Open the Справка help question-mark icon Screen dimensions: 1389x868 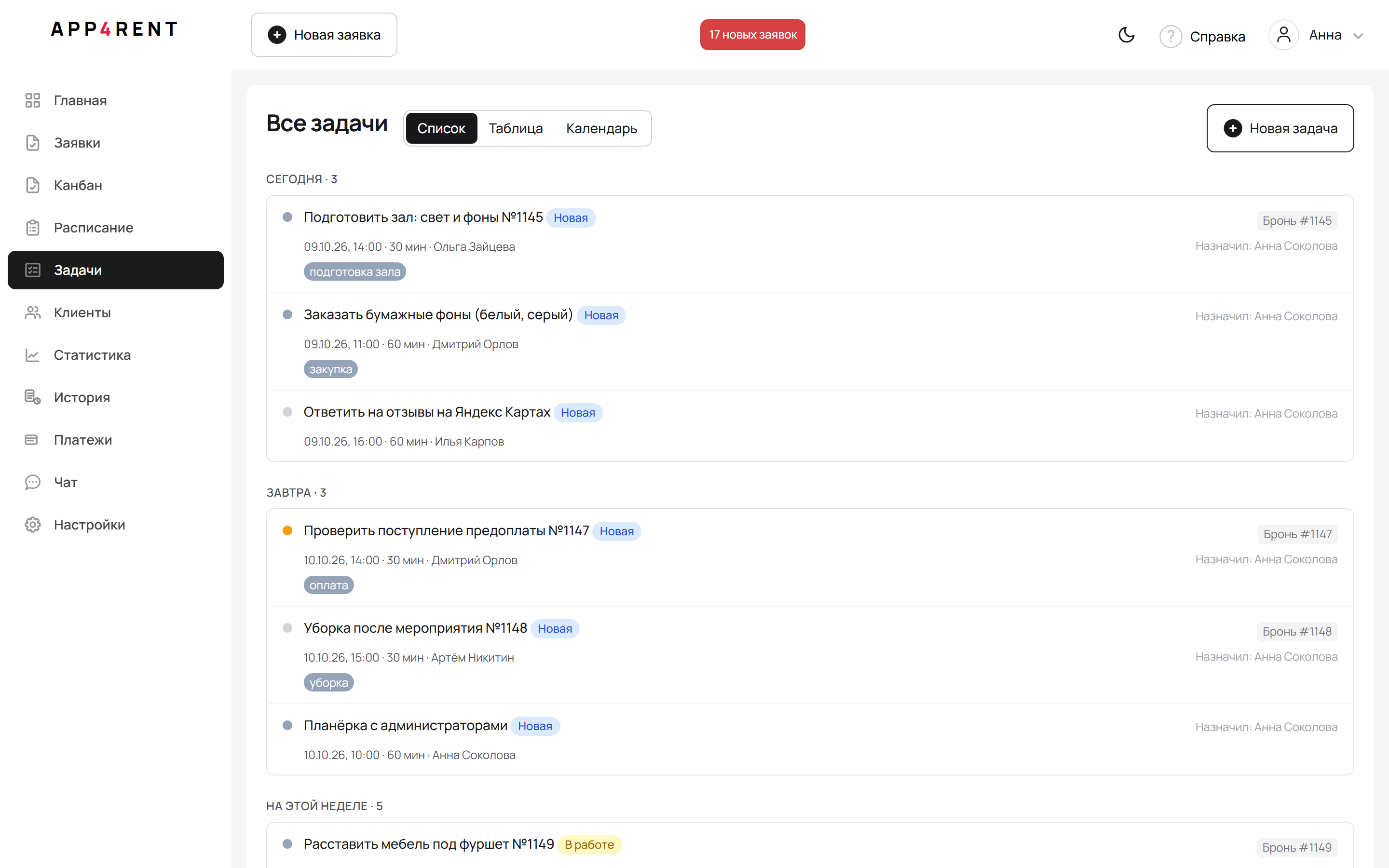(x=1171, y=36)
